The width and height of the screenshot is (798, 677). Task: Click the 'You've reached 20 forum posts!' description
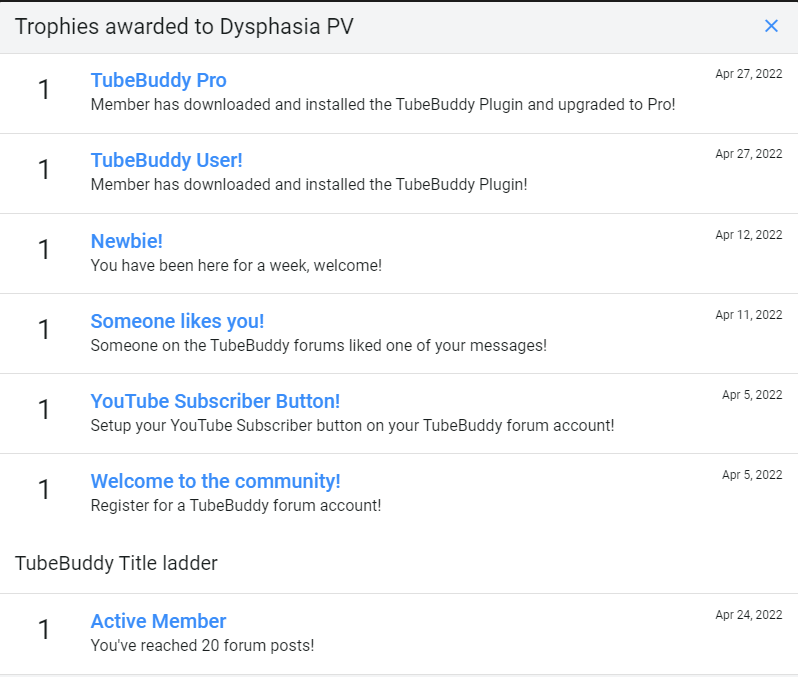click(202, 646)
